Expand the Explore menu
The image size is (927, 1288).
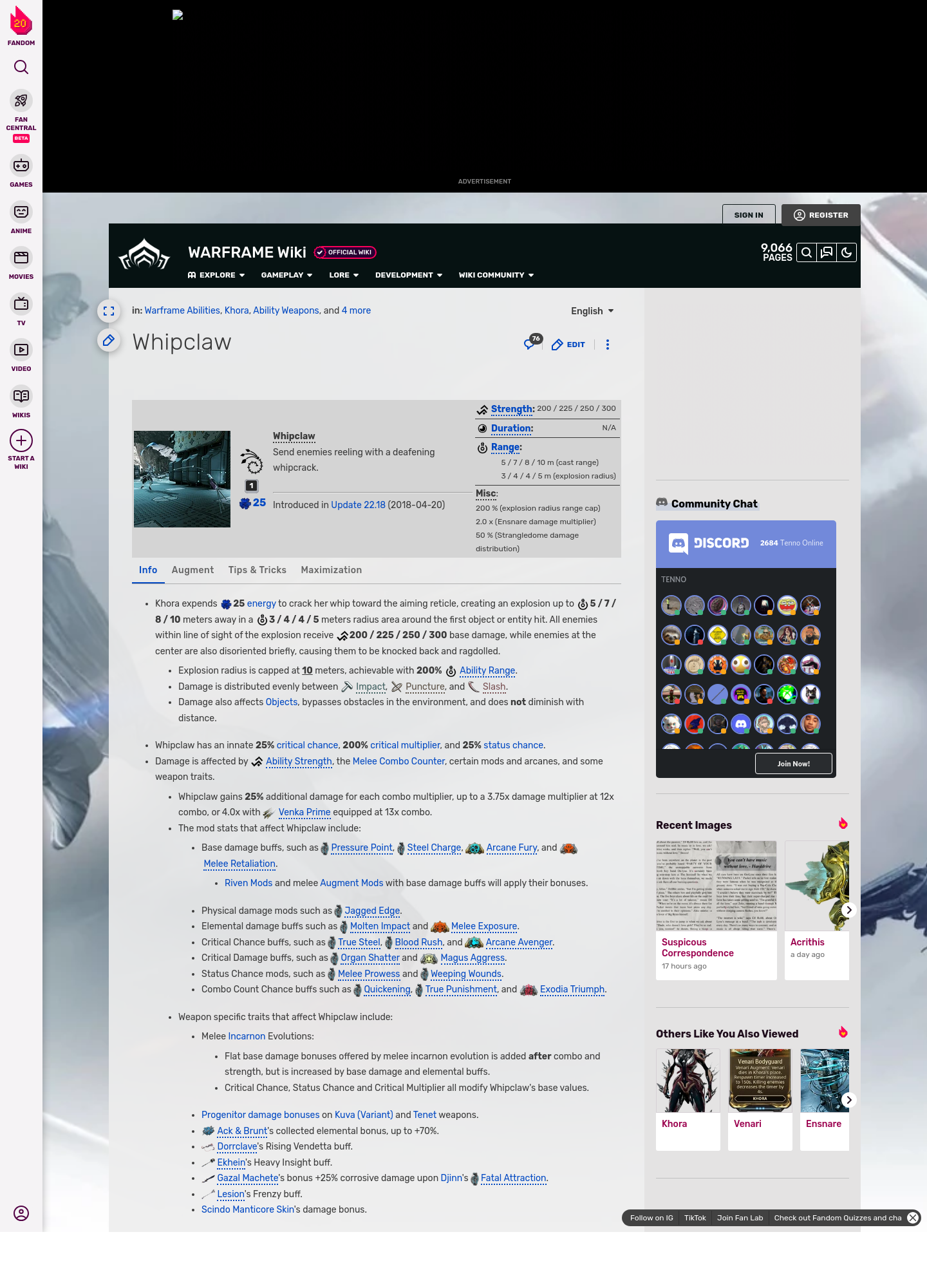point(216,275)
